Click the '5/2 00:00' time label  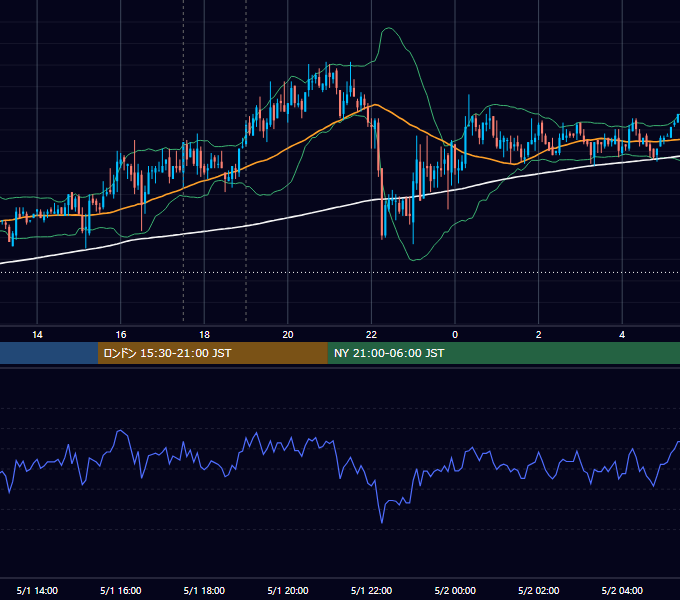[x=455, y=590]
